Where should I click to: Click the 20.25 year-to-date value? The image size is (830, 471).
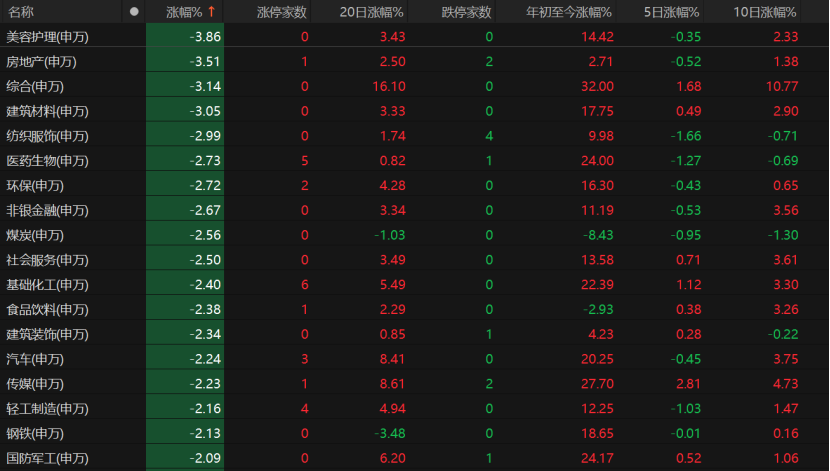597,359
